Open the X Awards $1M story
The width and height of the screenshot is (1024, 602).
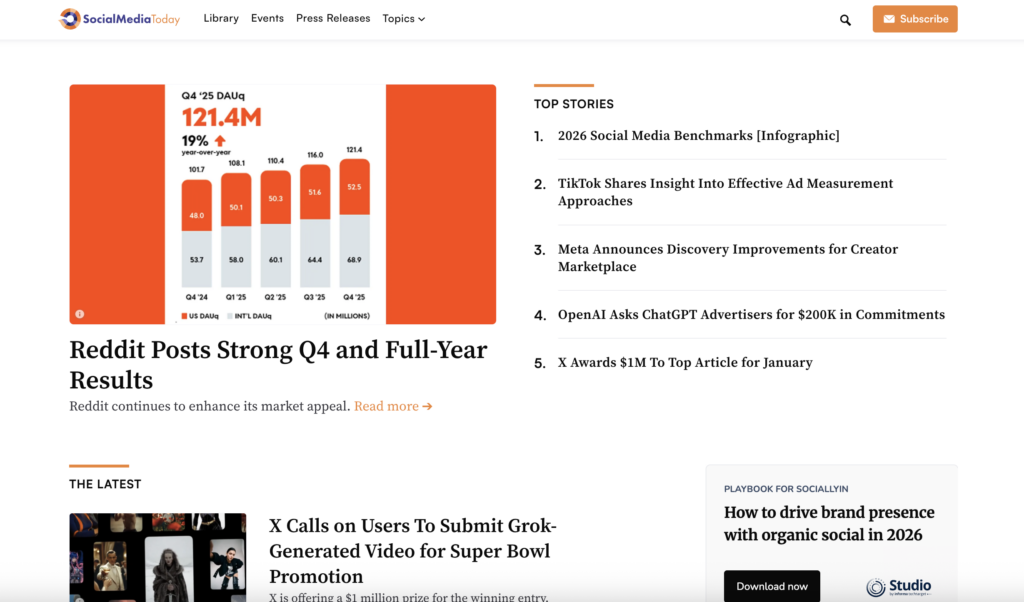click(684, 363)
